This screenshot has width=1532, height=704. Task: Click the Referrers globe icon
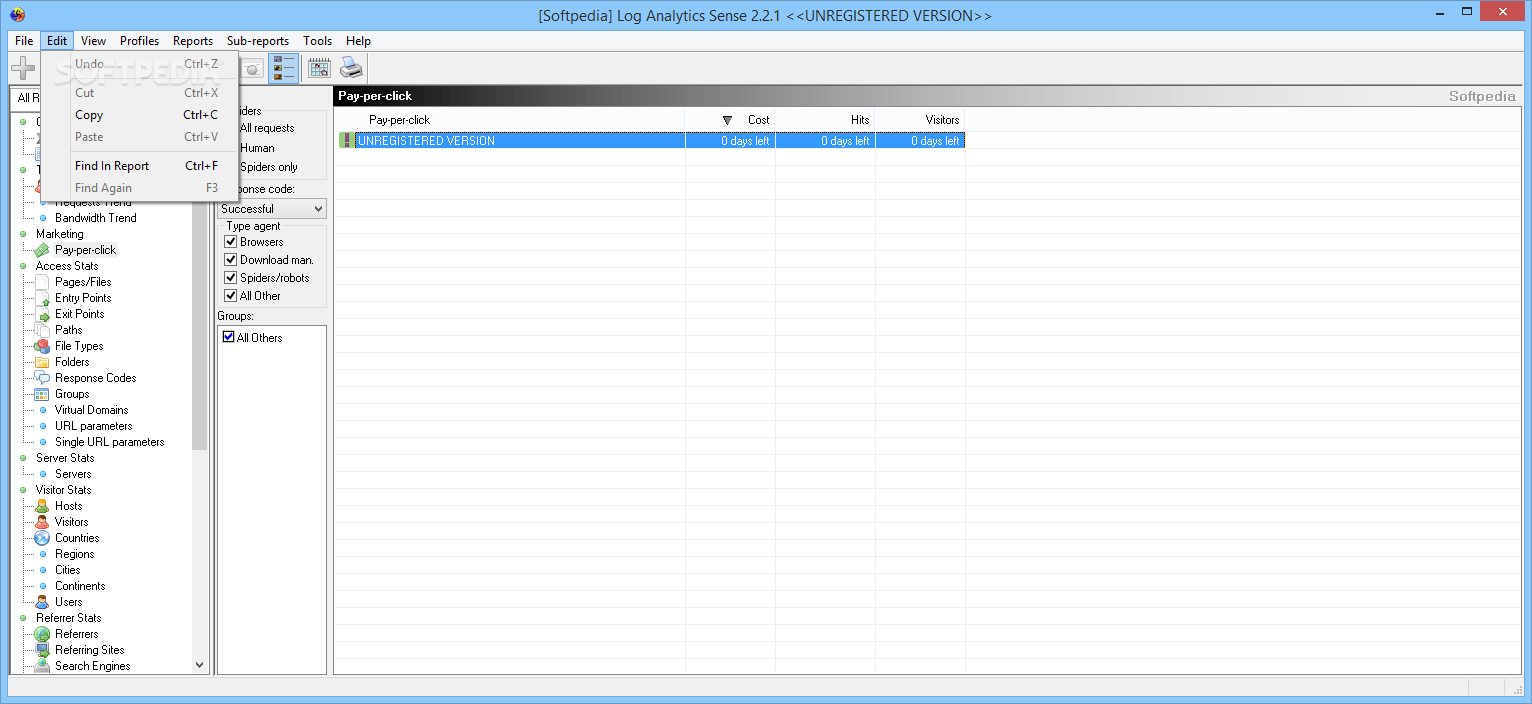pyautogui.click(x=42, y=634)
